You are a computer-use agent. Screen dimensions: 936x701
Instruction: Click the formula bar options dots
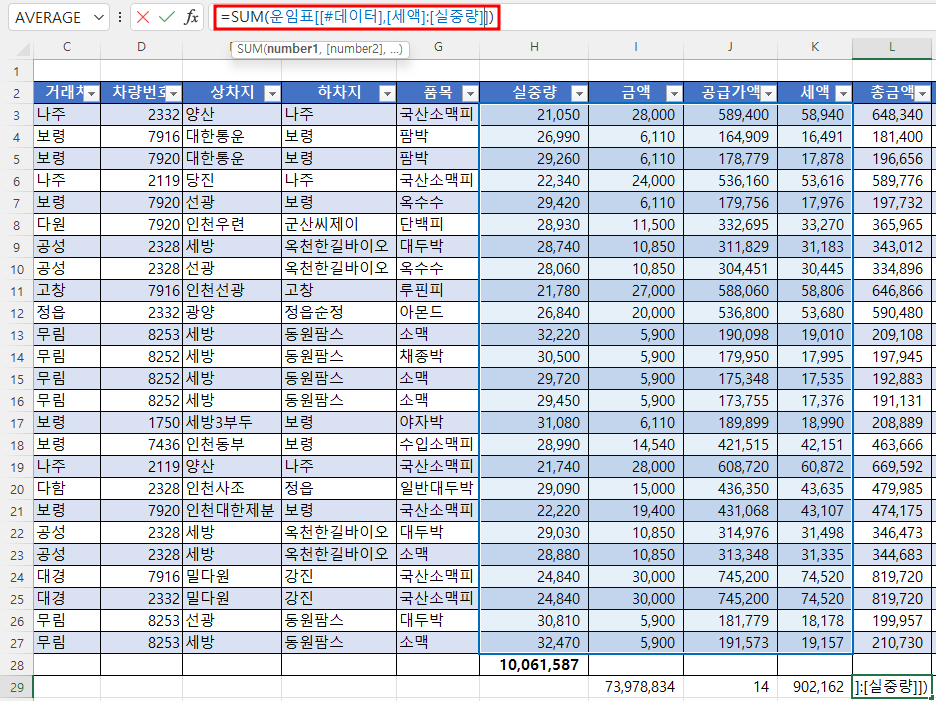(121, 17)
